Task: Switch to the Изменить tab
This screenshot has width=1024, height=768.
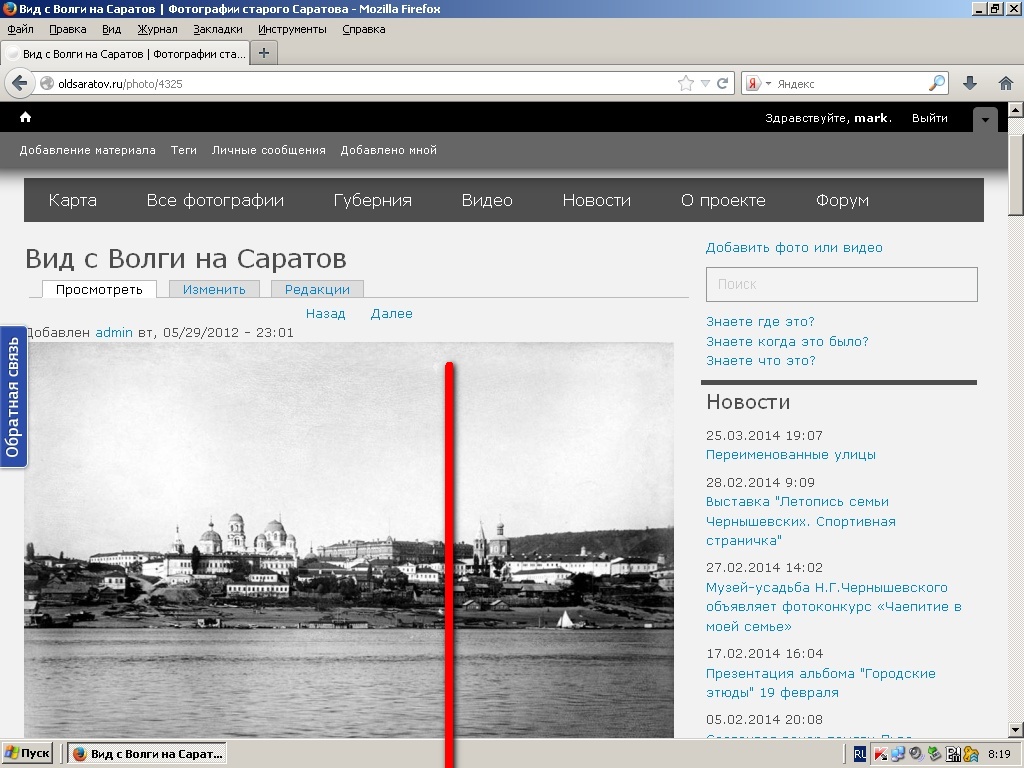Action: [x=214, y=289]
